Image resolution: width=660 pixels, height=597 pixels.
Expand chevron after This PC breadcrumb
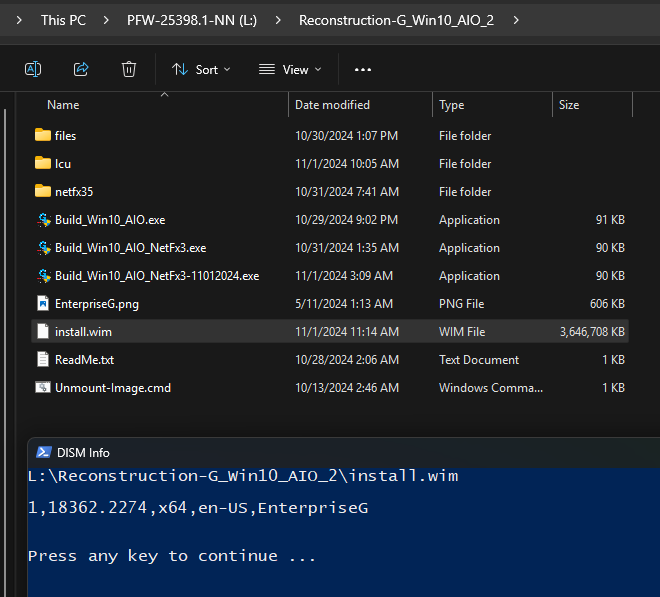tap(106, 20)
